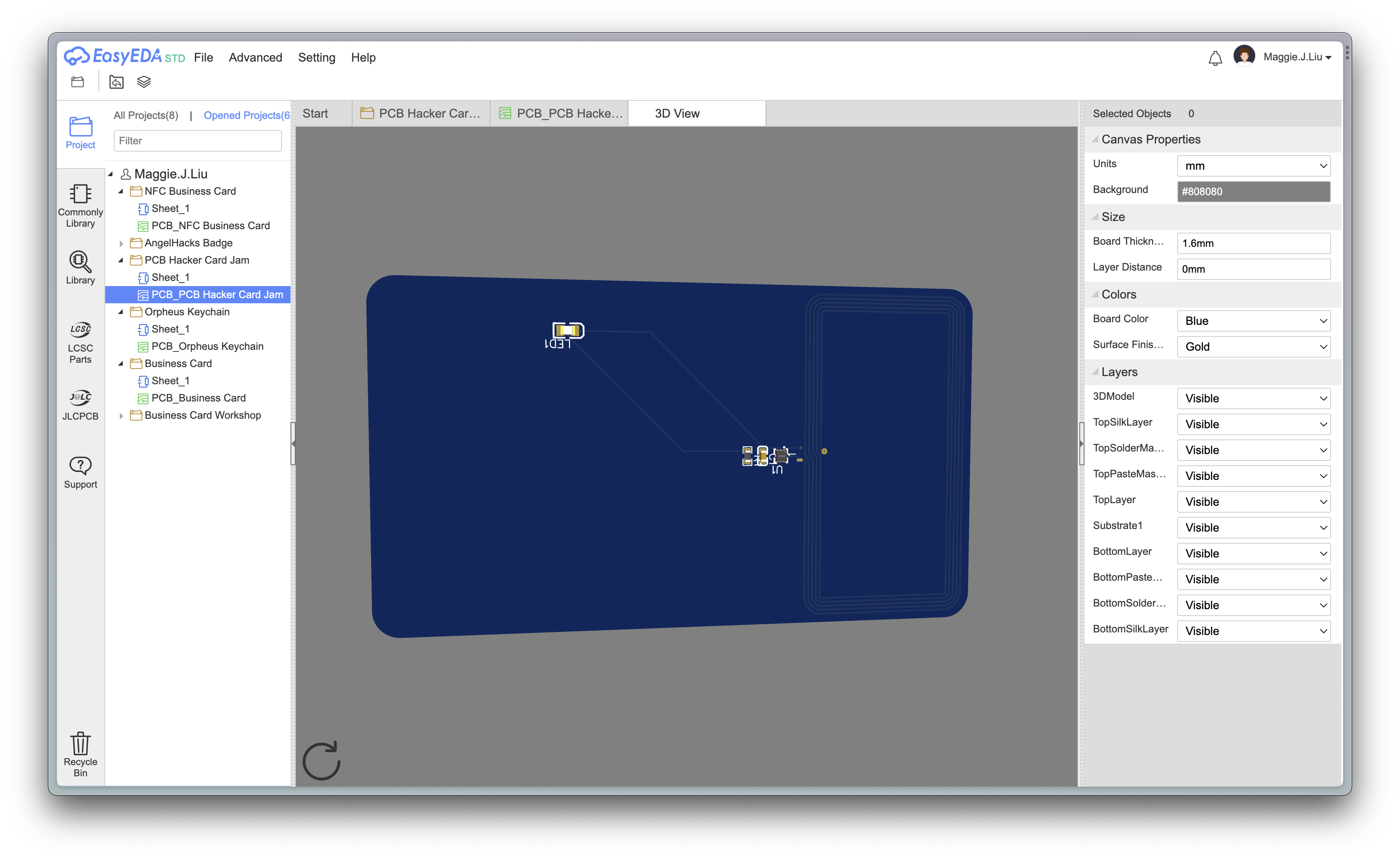Switch to the PCB Hacker Car… project tab
The height and width of the screenshot is (859, 1400).
pyautogui.click(x=421, y=113)
